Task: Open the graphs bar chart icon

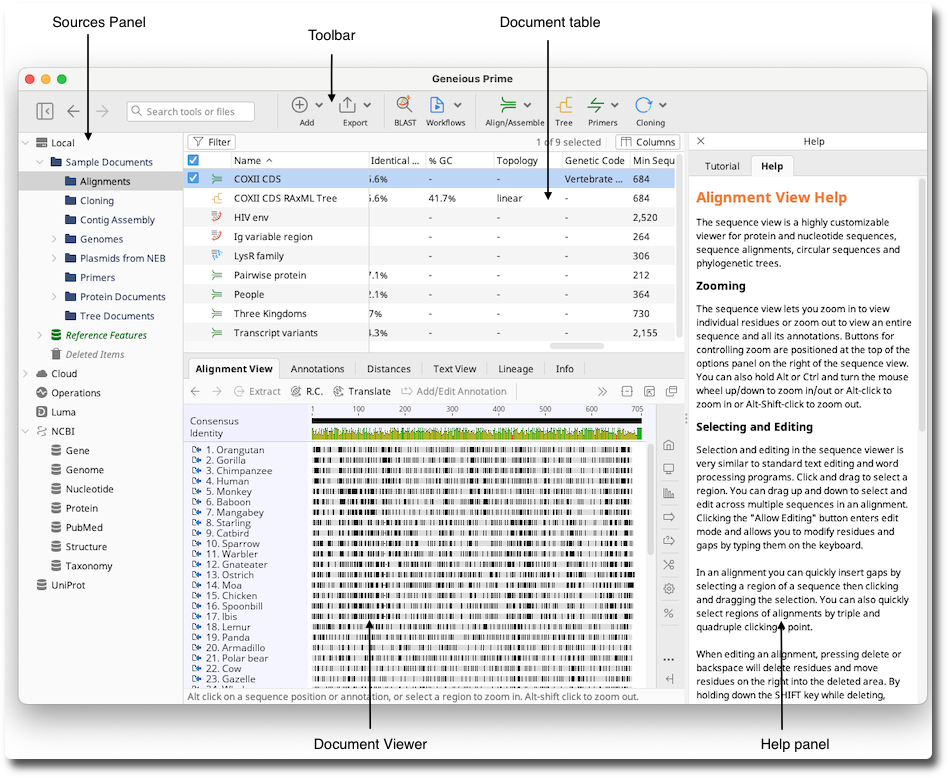Action: (x=669, y=493)
